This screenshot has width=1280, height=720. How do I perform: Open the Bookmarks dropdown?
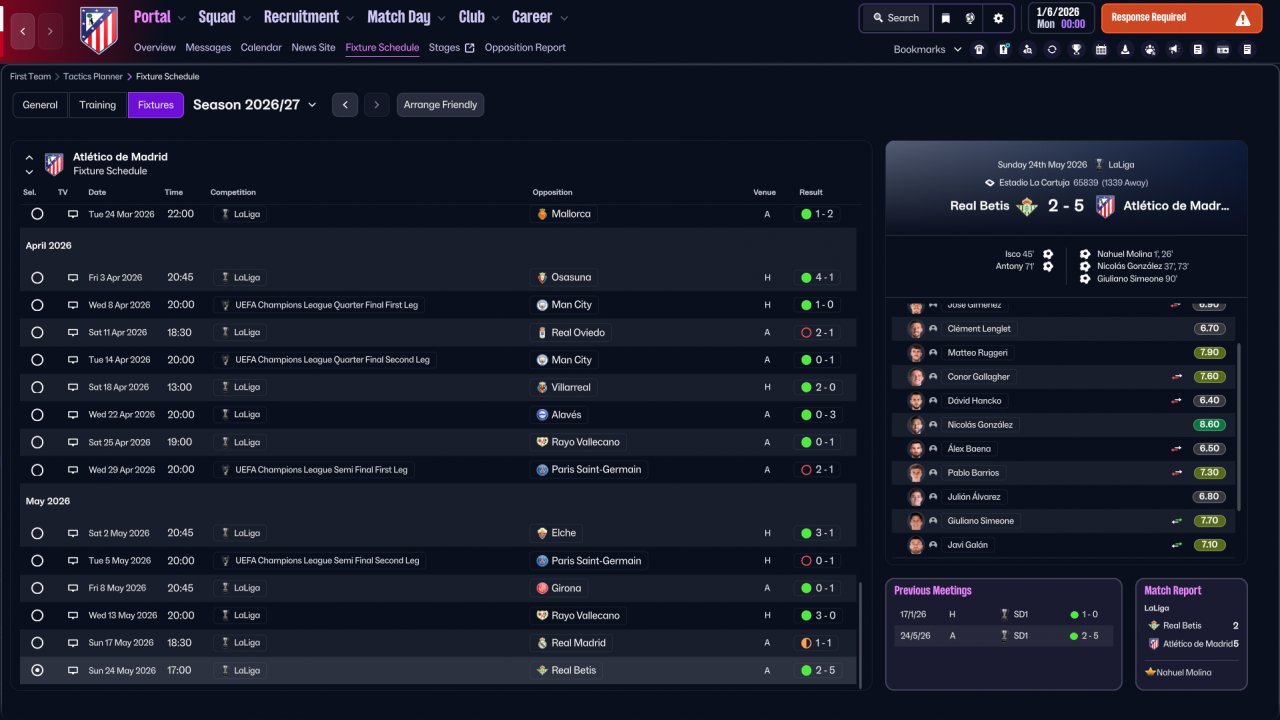pyautogui.click(x=927, y=49)
